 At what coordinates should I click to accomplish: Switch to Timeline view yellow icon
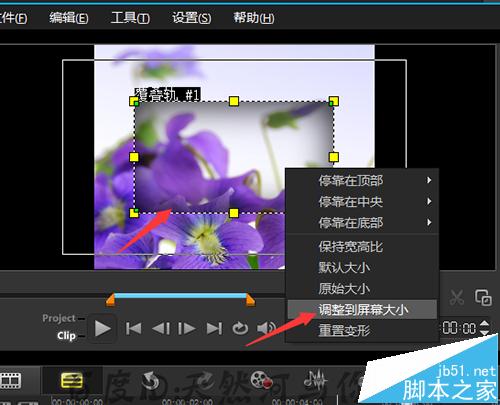[72, 380]
